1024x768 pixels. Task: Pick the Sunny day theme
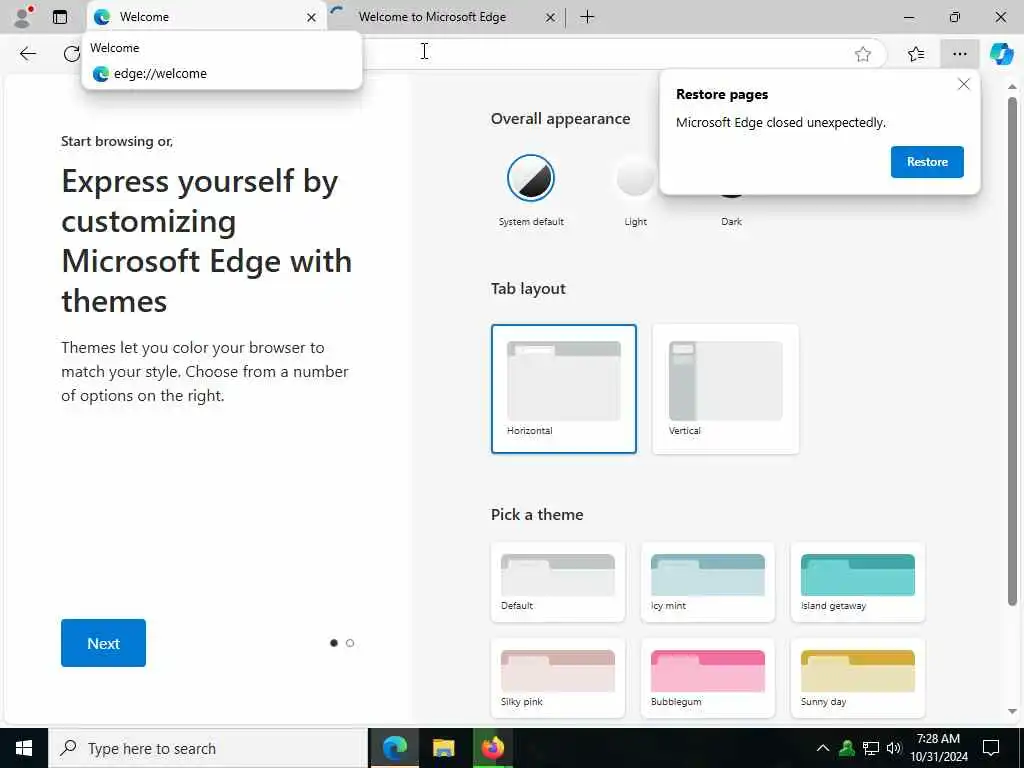pos(857,678)
